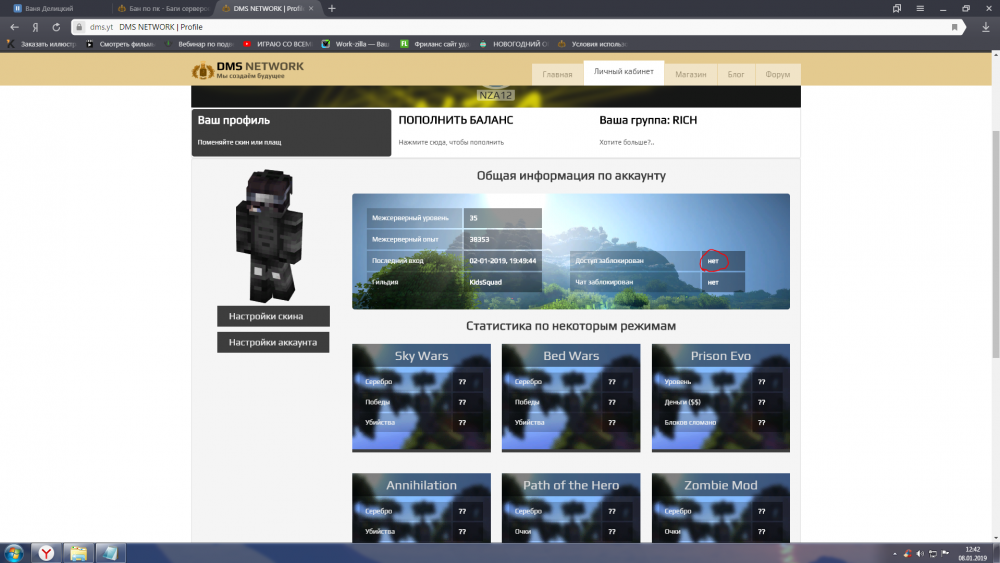Click the Настройки аккаунта button
1000x563 pixels.
pyautogui.click(x=273, y=342)
